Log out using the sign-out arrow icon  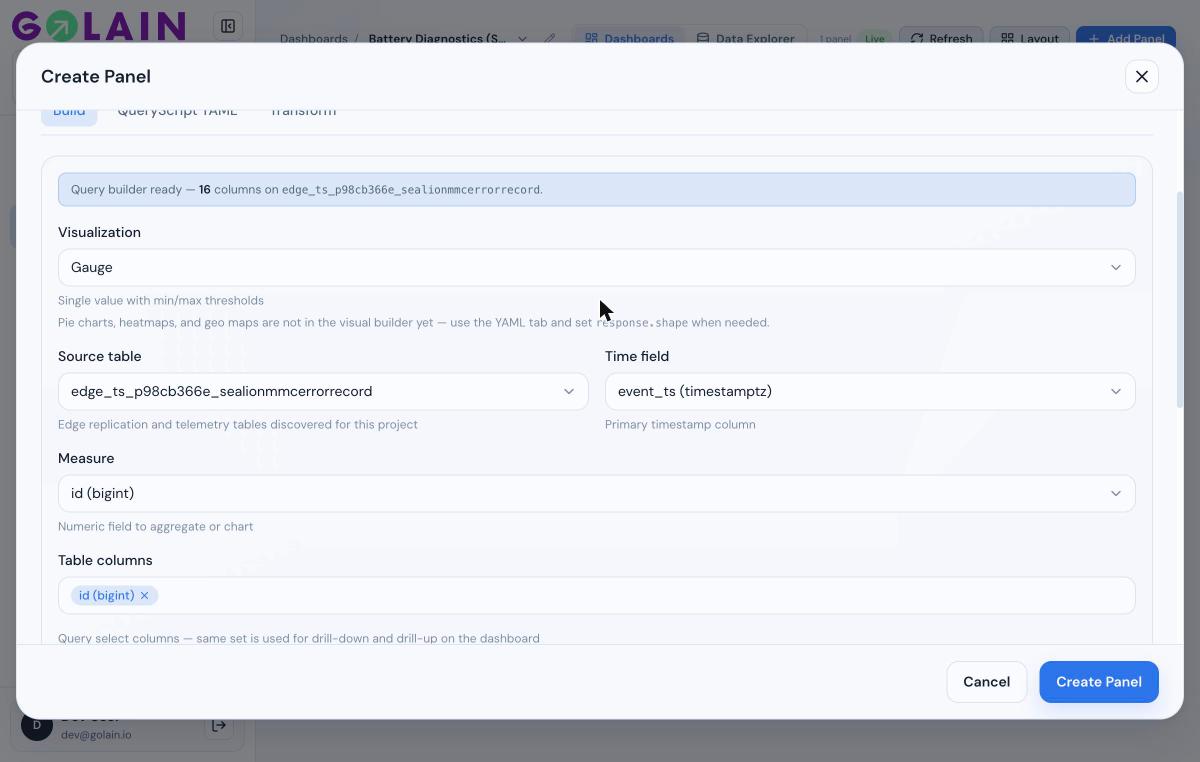[x=220, y=726]
